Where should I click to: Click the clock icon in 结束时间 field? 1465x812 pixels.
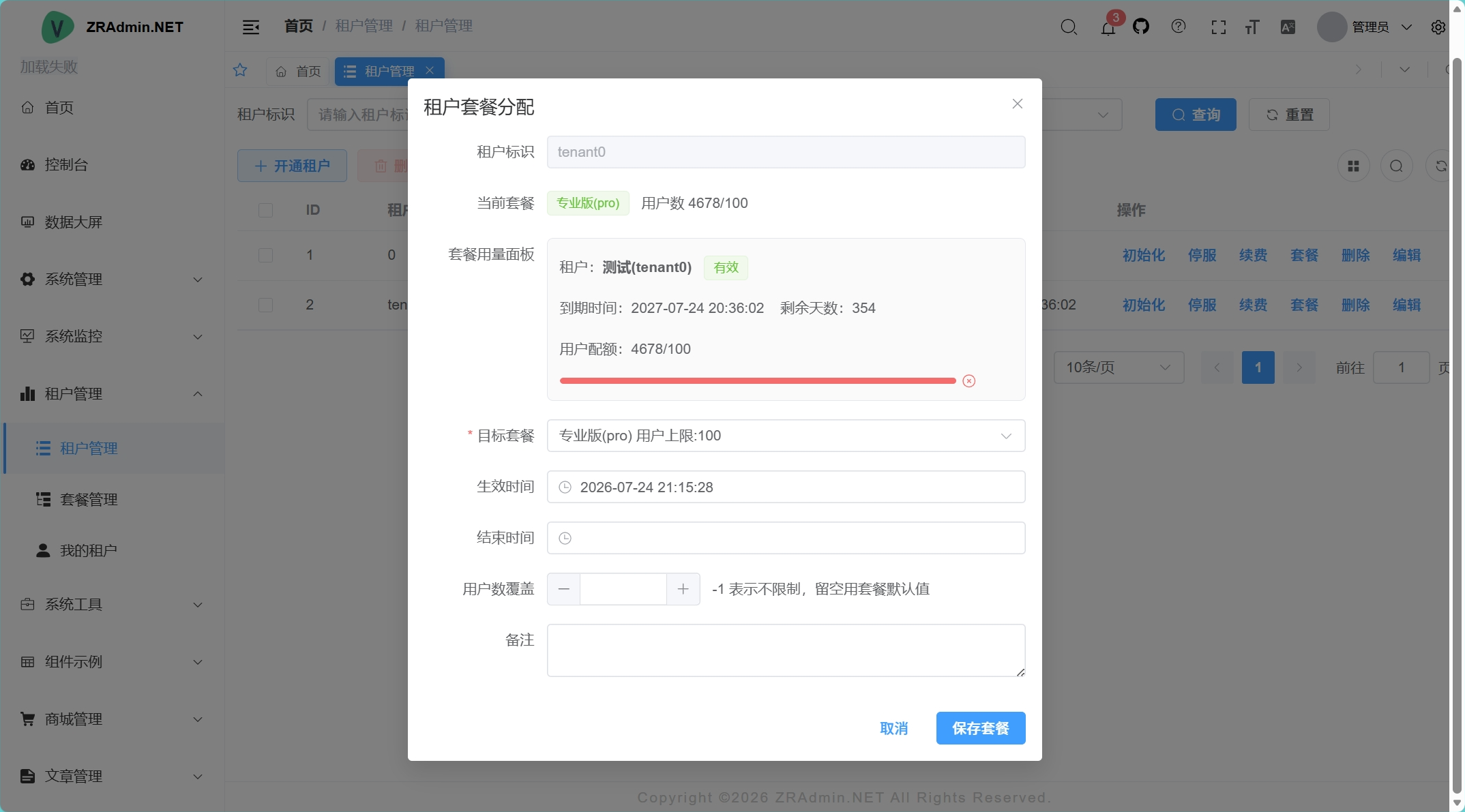tap(565, 539)
